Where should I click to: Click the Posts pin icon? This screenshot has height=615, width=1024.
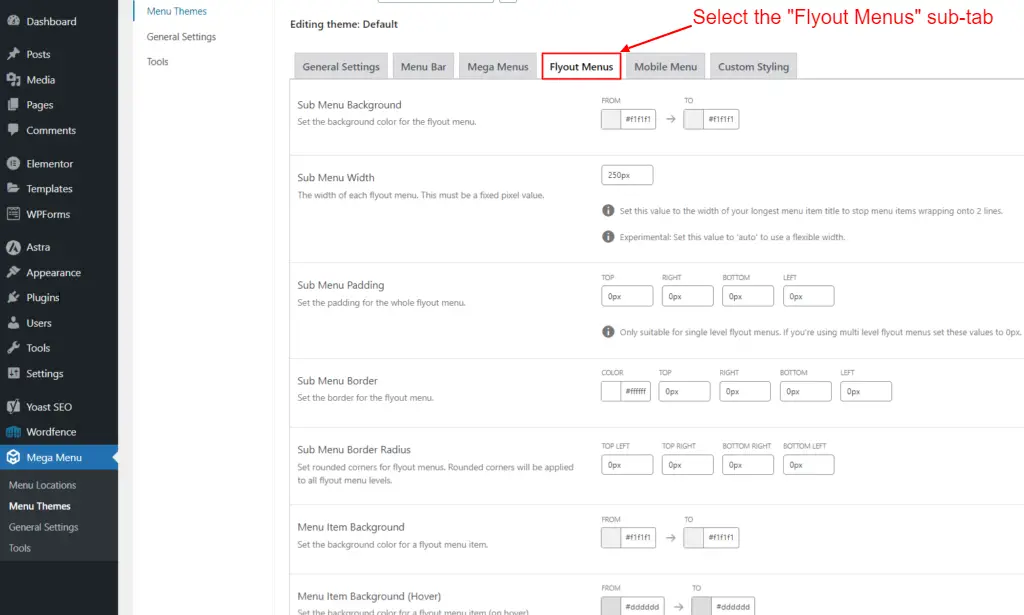pyautogui.click(x=13, y=54)
